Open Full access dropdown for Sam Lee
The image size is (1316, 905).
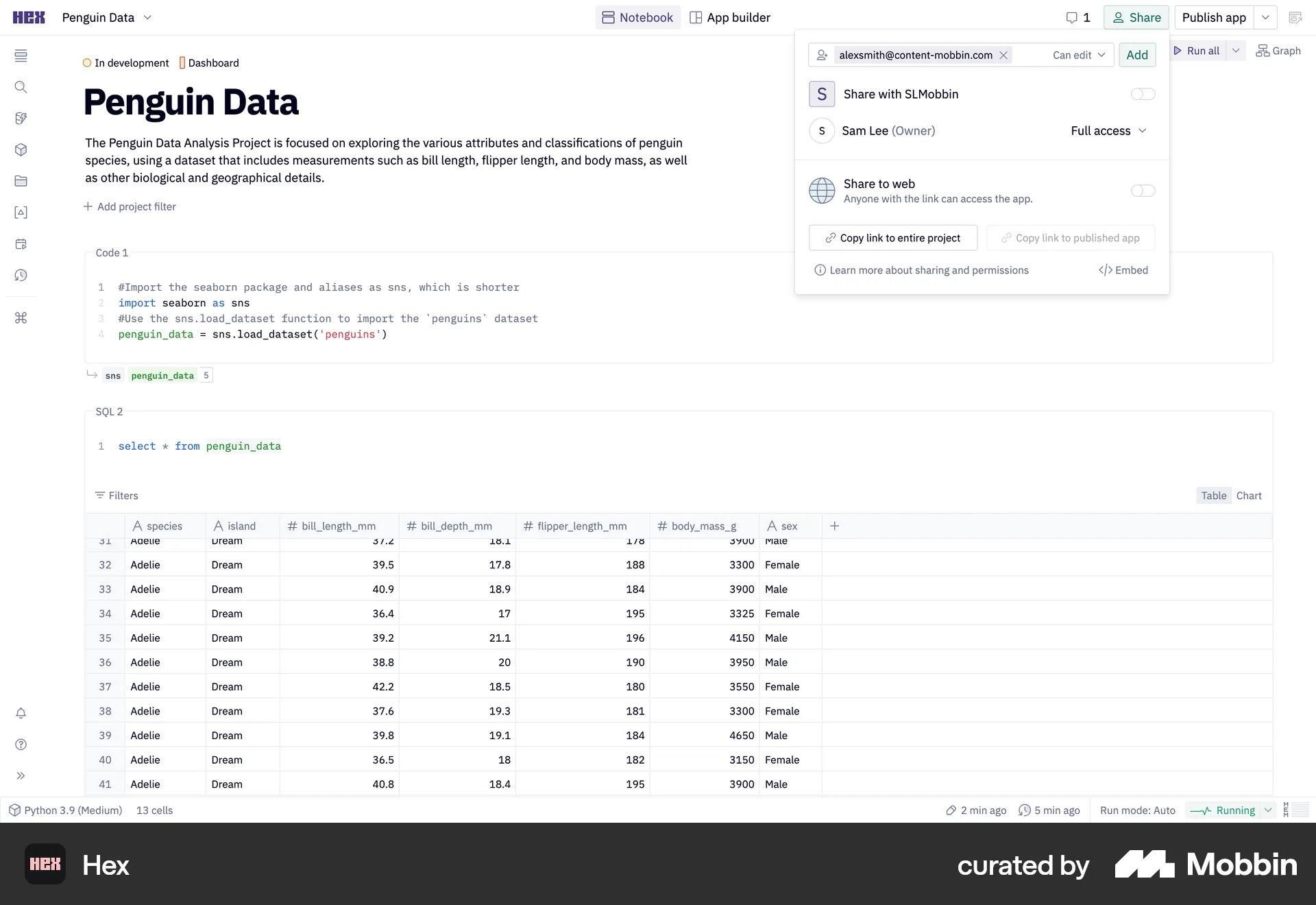tap(1108, 131)
